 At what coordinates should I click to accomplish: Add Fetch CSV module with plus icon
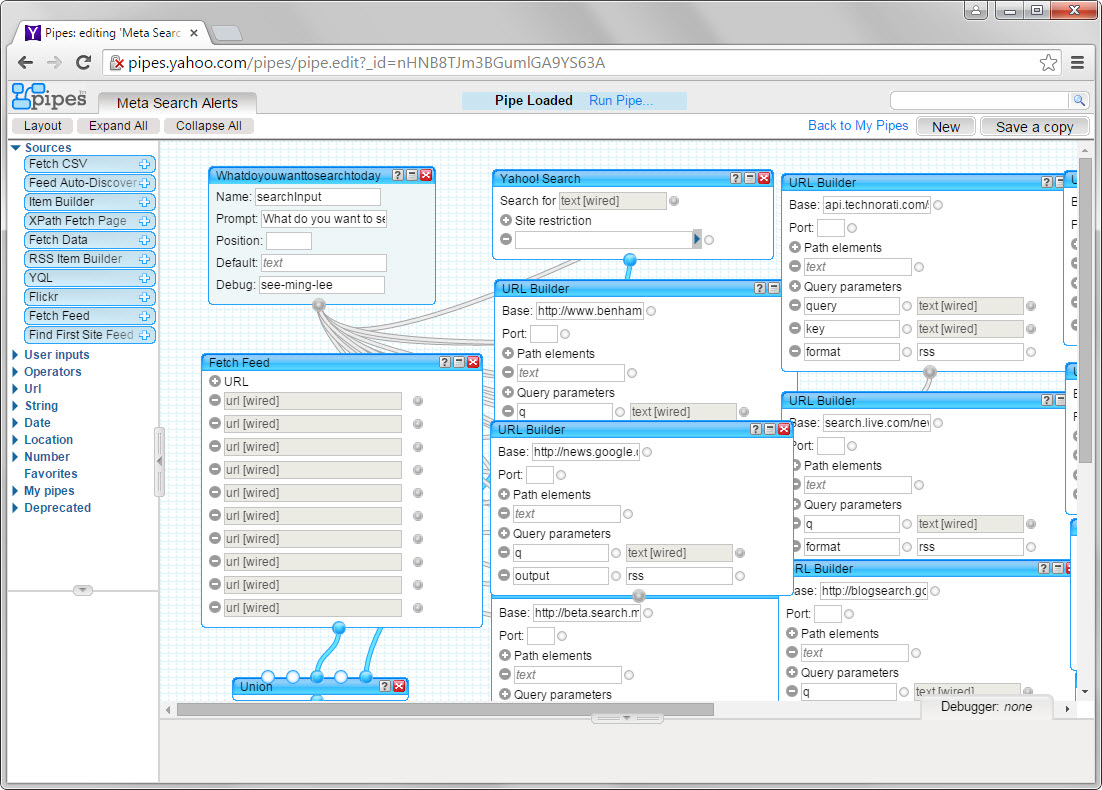click(145, 164)
